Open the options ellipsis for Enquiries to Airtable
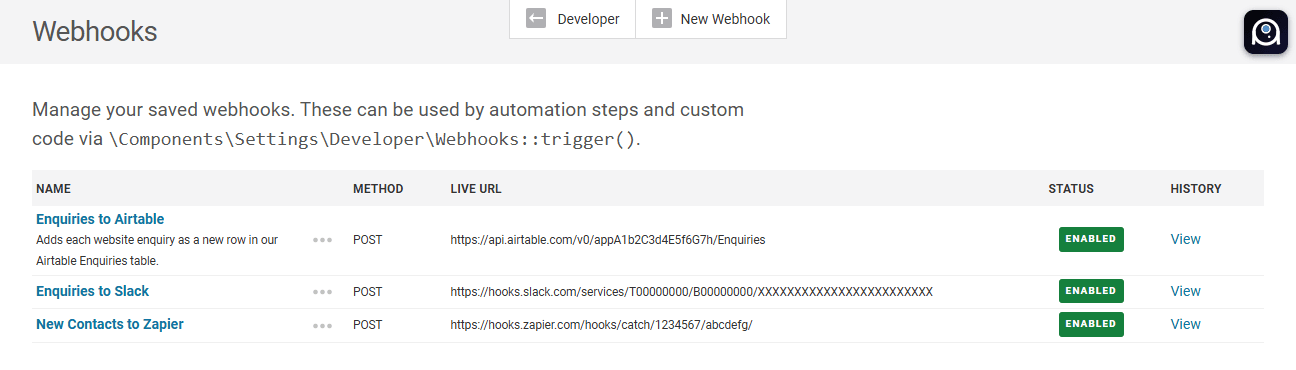The width and height of the screenshot is (1296, 370). click(x=322, y=240)
